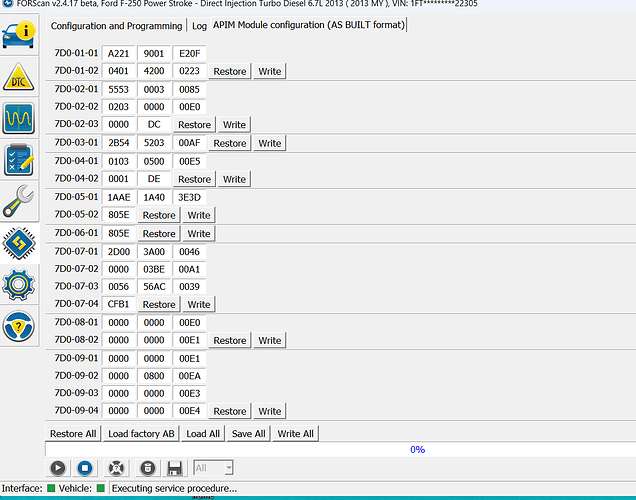Edit the 1AAE field in 7D0-05-01

(x=118, y=197)
